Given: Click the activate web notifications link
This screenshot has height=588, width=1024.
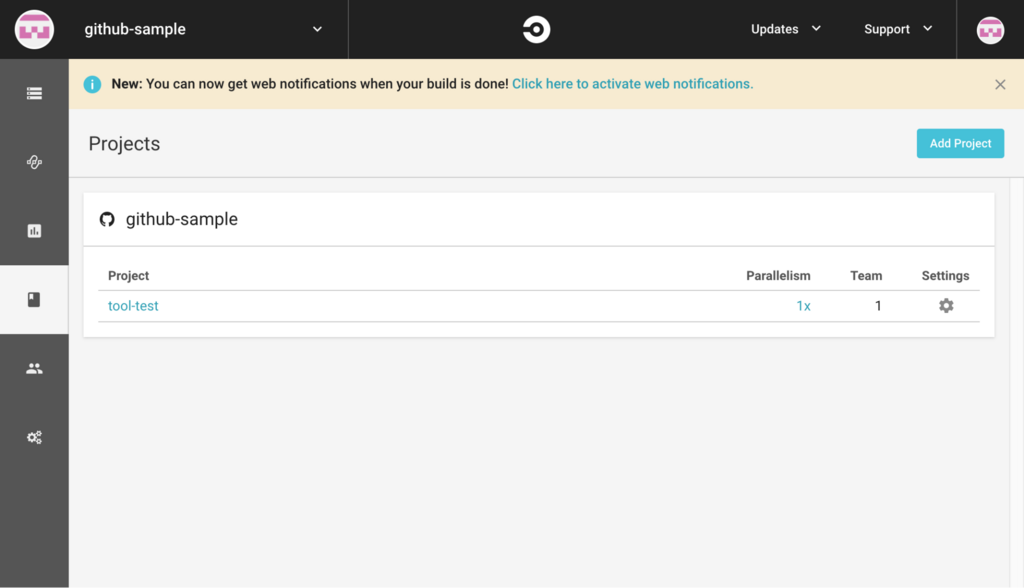Looking at the screenshot, I should [632, 84].
